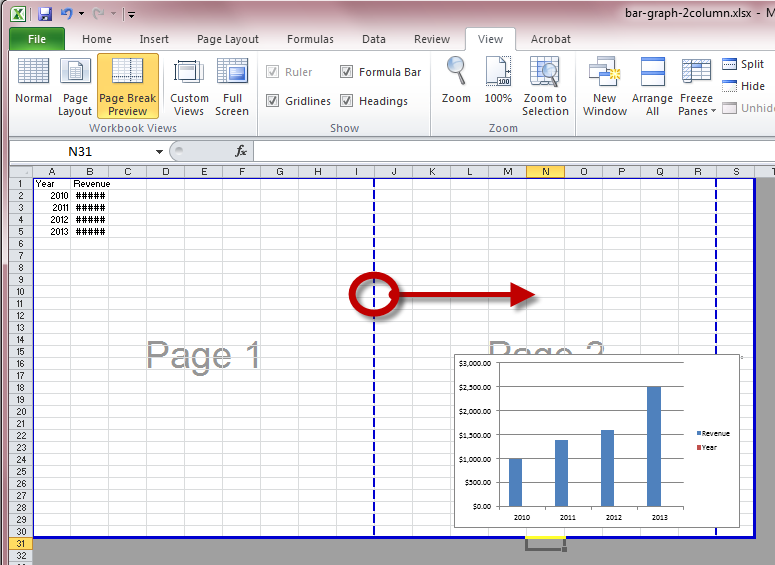Click inside the formula bar input

tap(514, 151)
